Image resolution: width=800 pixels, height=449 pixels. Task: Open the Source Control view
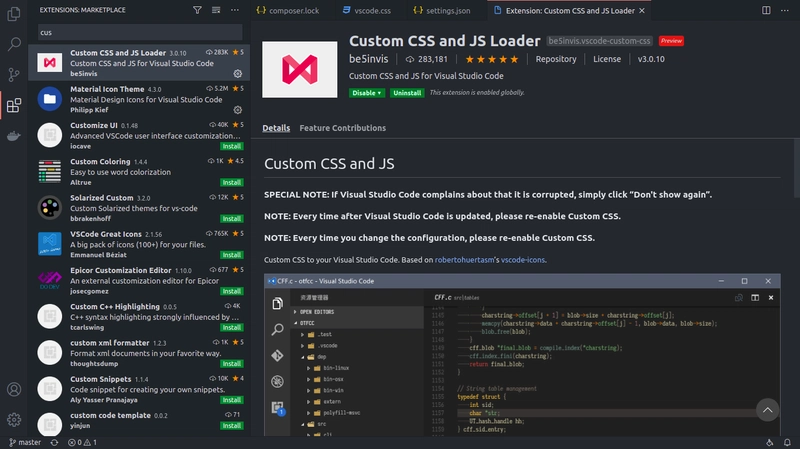[14, 74]
